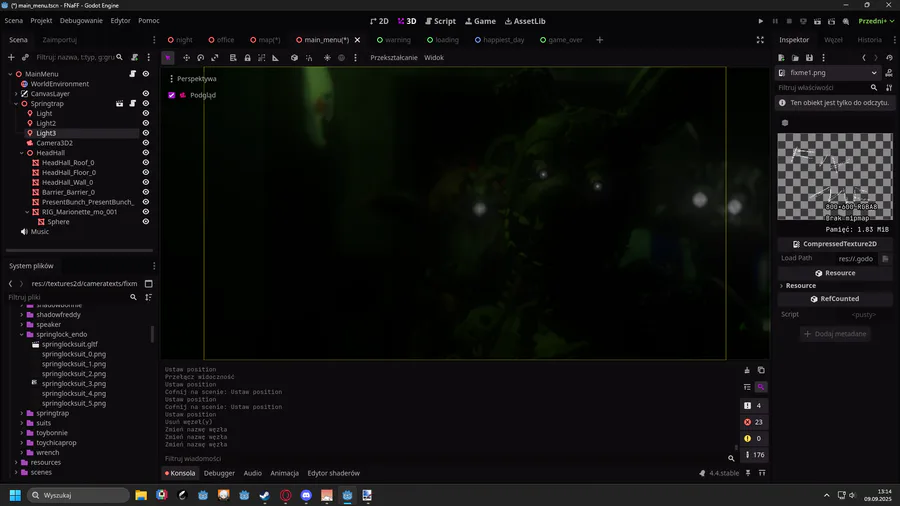Add a new node with plus icon

coord(11,57)
